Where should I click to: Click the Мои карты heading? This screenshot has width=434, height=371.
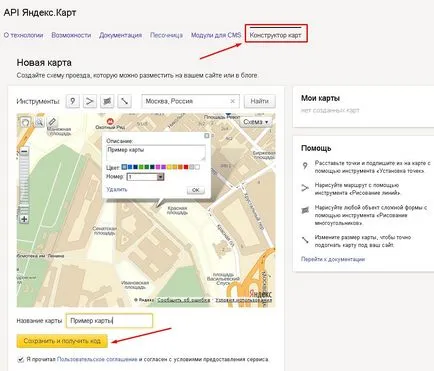[320, 98]
